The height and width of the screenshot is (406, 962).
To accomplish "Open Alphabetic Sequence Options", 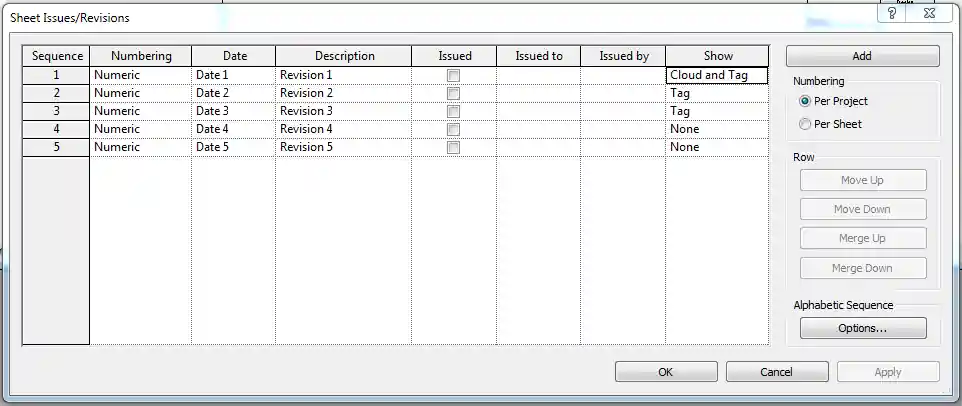I will pos(862,328).
